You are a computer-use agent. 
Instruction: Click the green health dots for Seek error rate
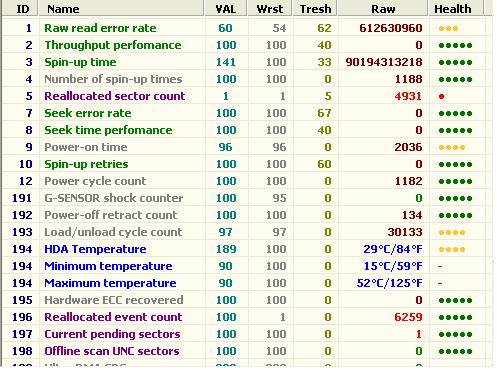[455, 114]
